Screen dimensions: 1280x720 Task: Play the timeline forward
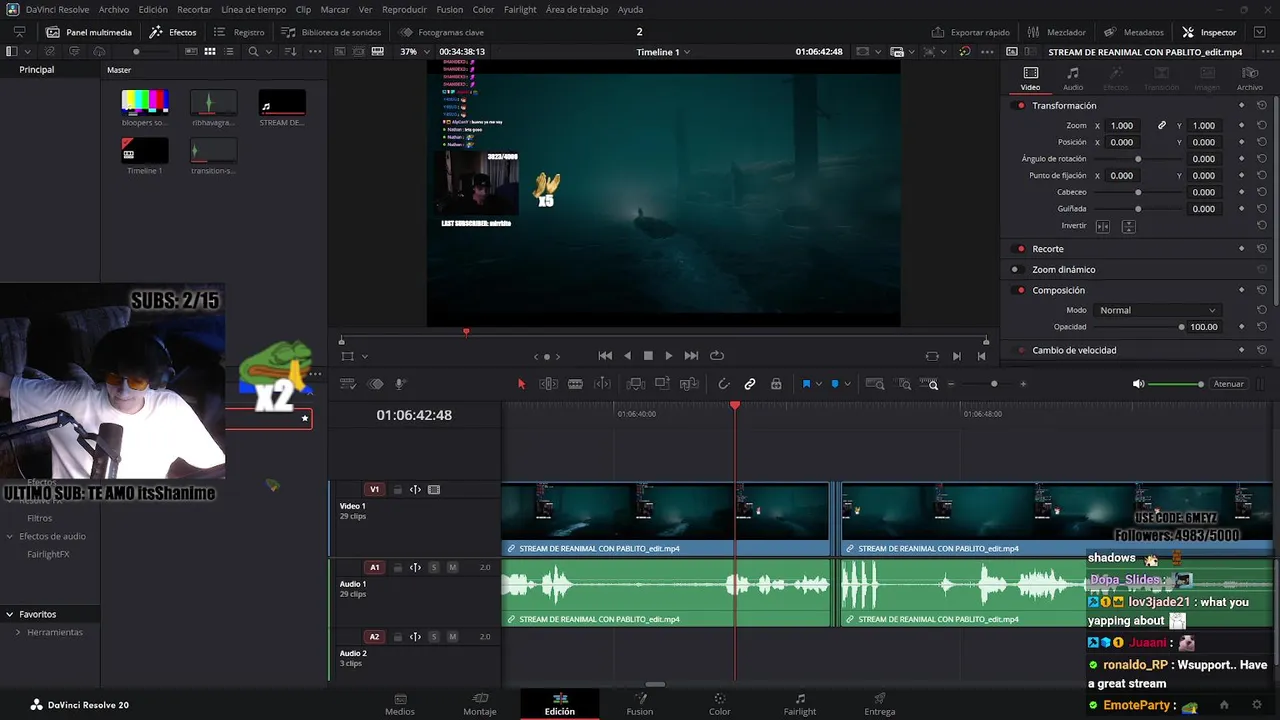tap(669, 356)
